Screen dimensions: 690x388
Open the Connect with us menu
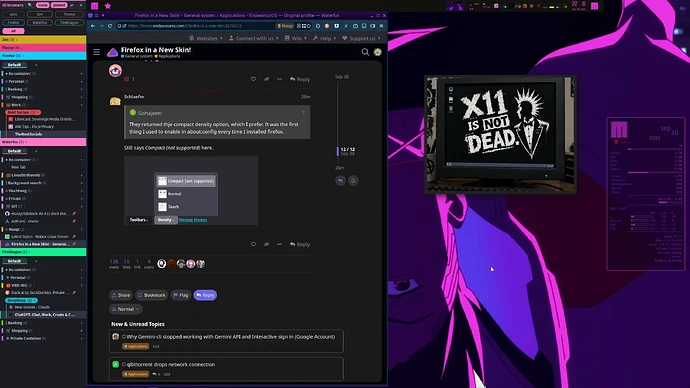[x=254, y=38]
